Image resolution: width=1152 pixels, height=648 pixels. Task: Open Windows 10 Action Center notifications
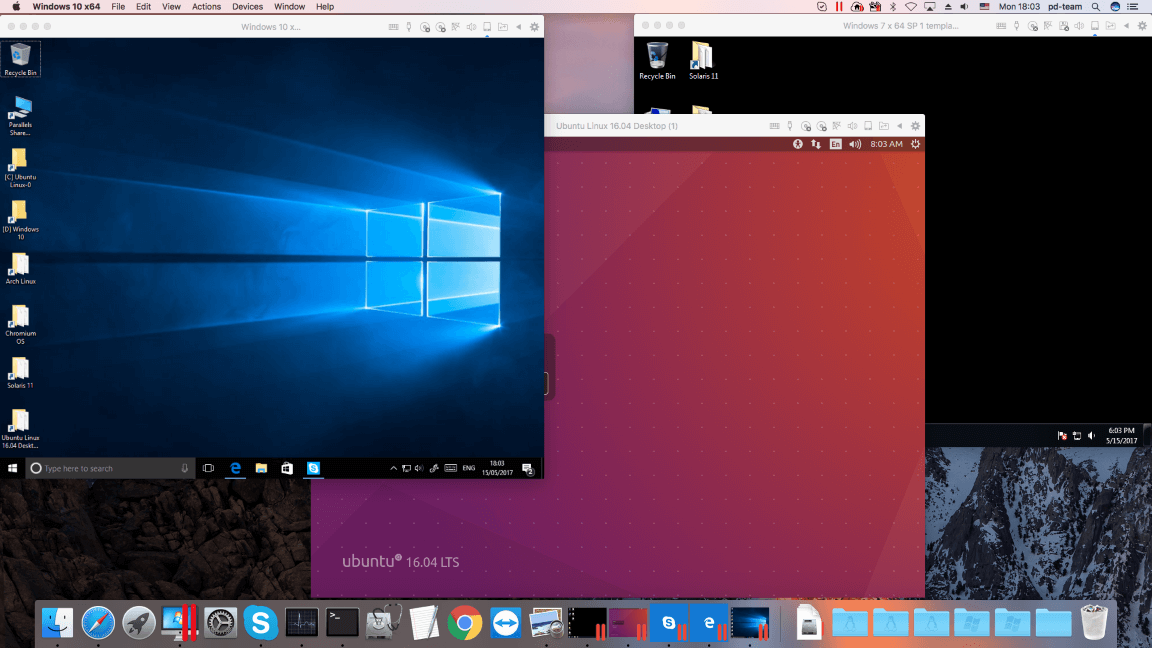(x=528, y=468)
